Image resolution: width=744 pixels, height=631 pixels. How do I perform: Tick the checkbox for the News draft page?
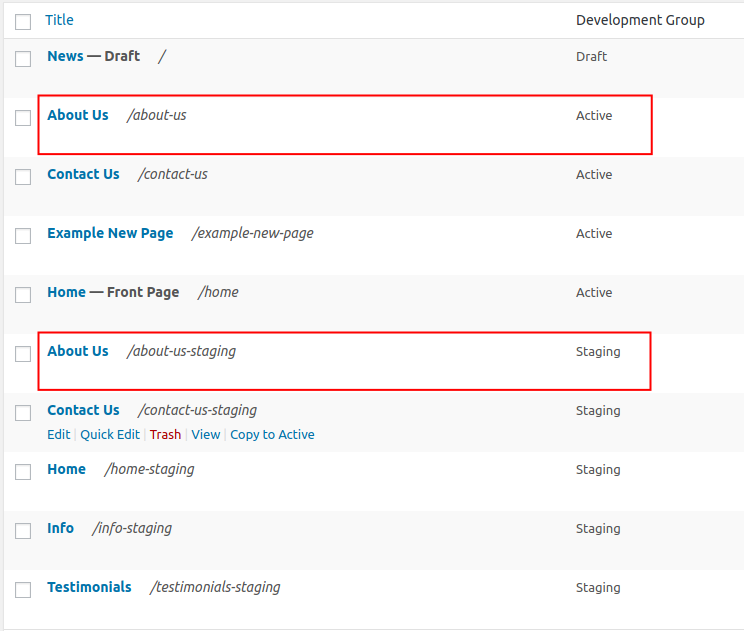coord(23,59)
